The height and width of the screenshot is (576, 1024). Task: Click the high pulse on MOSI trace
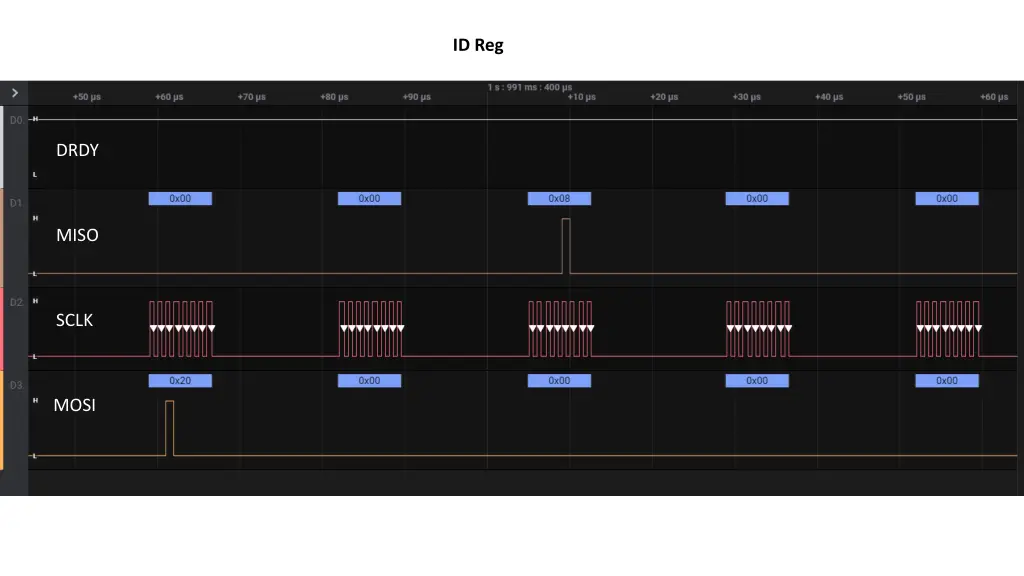click(170, 428)
